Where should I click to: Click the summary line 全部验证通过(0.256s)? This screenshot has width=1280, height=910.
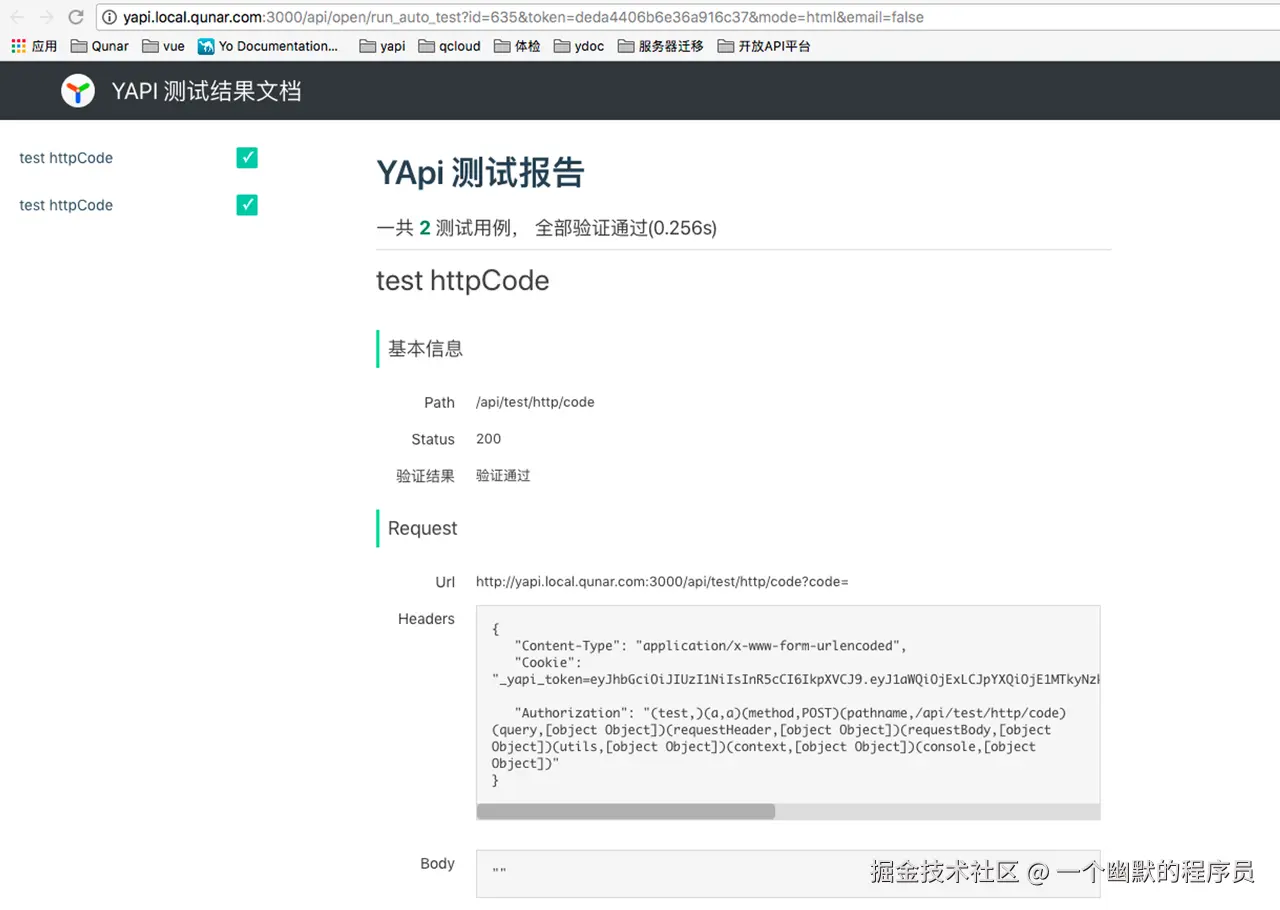coord(626,228)
